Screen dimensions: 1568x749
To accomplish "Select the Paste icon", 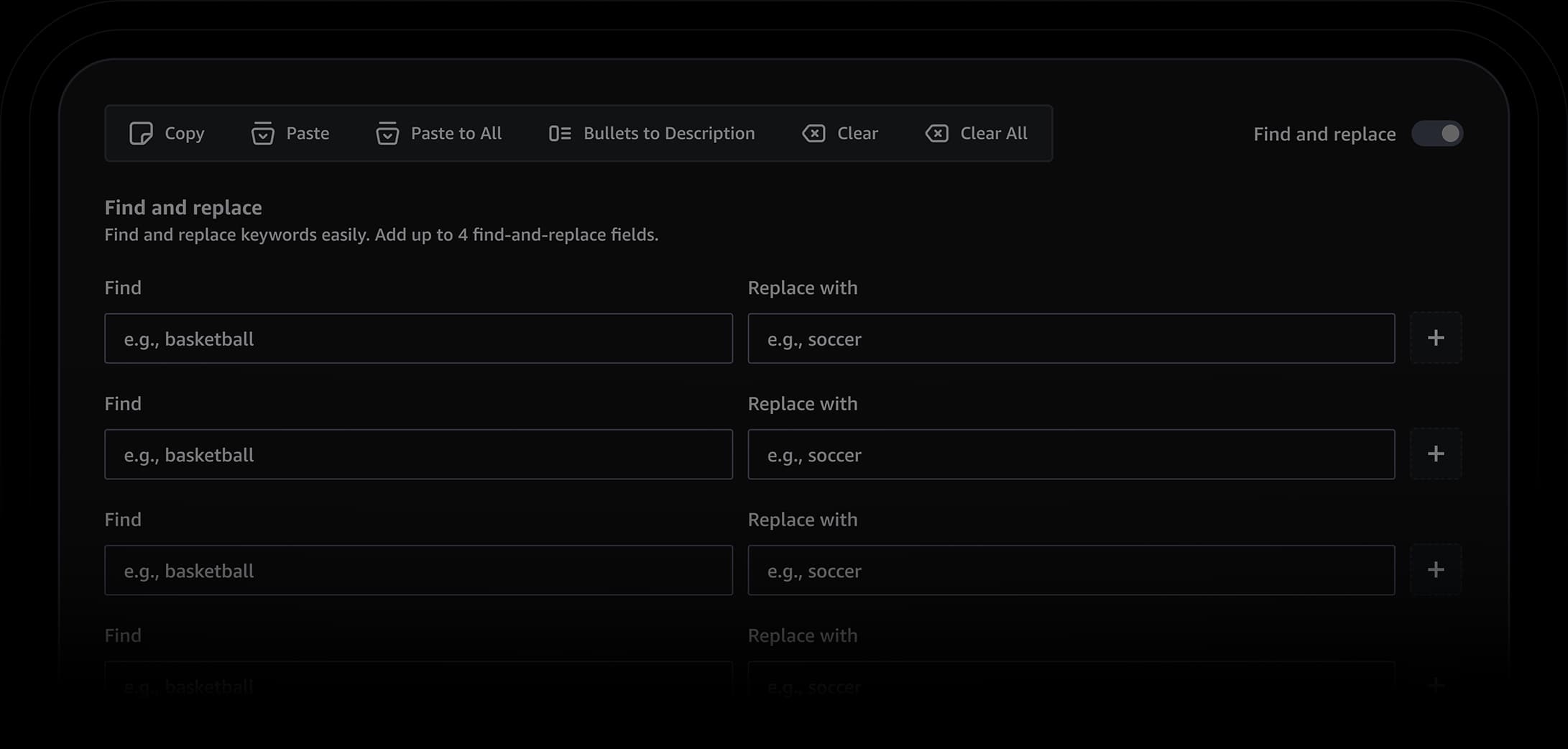I will pos(264,133).
